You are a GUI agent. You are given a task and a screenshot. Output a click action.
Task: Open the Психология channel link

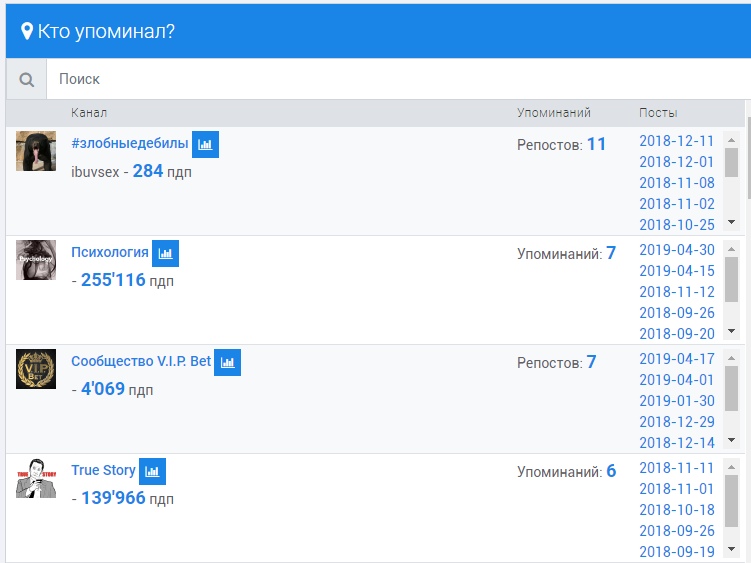point(110,252)
